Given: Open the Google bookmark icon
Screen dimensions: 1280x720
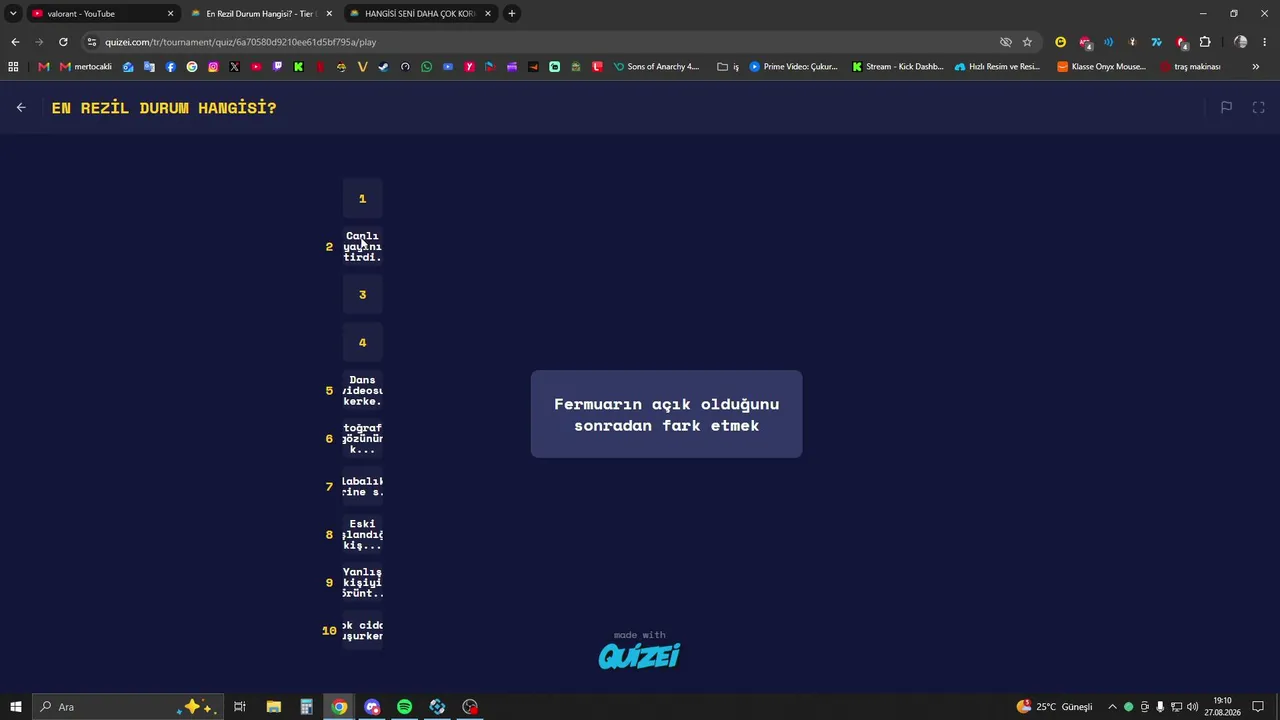Looking at the screenshot, I should [192, 67].
